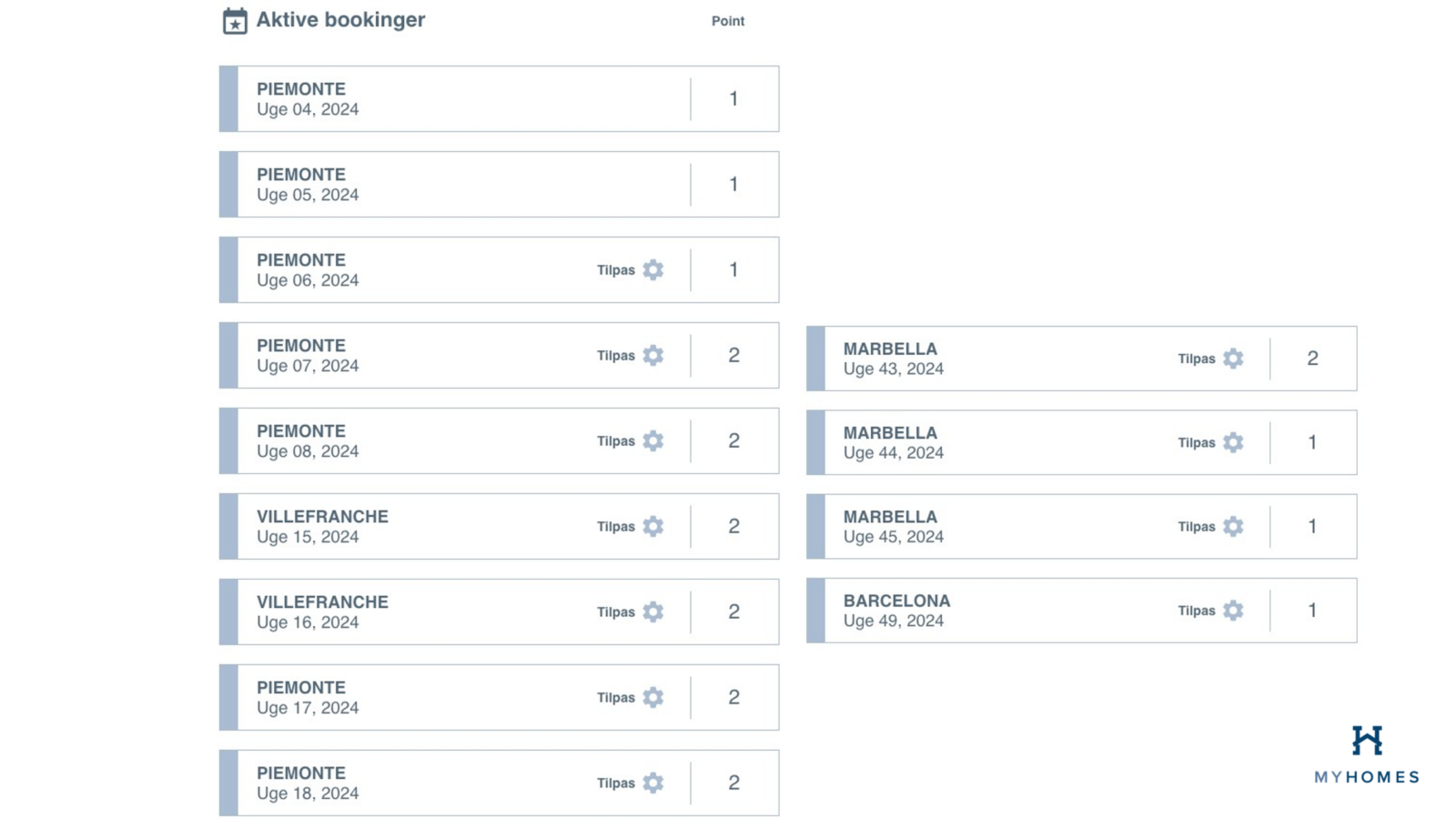
Task: Click Tilpas for Marbella Uge 44
Action: (x=1196, y=443)
